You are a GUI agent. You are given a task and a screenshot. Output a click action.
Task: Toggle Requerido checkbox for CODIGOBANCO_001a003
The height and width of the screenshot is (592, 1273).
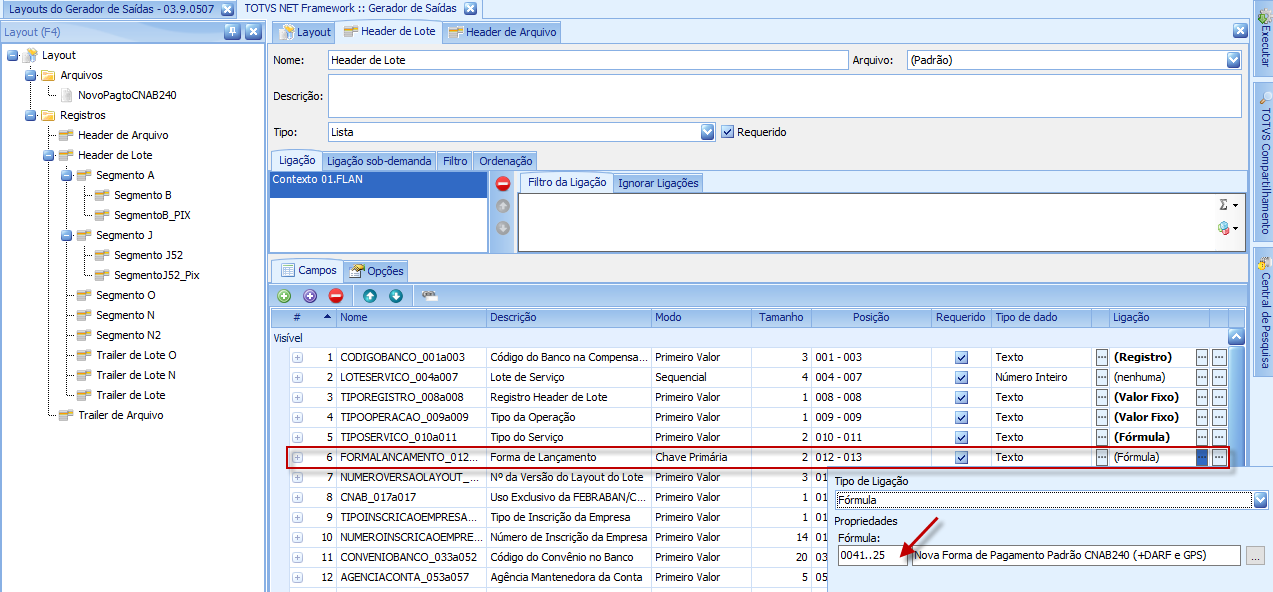pos(961,357)
